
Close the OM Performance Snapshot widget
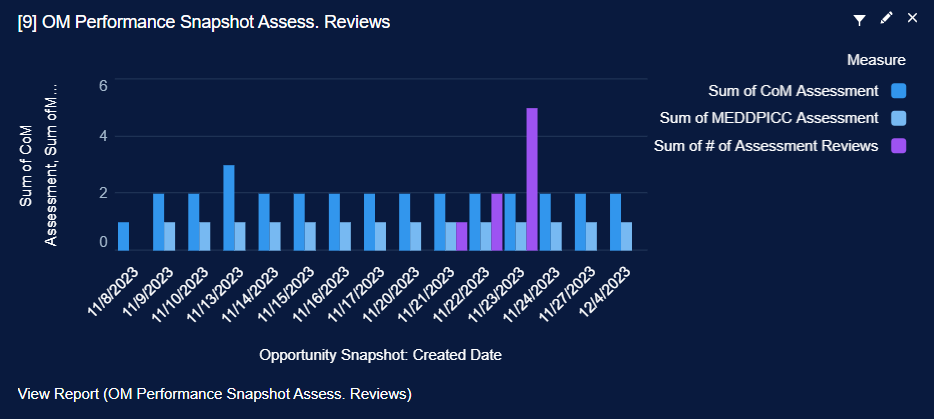click(912, 19)
